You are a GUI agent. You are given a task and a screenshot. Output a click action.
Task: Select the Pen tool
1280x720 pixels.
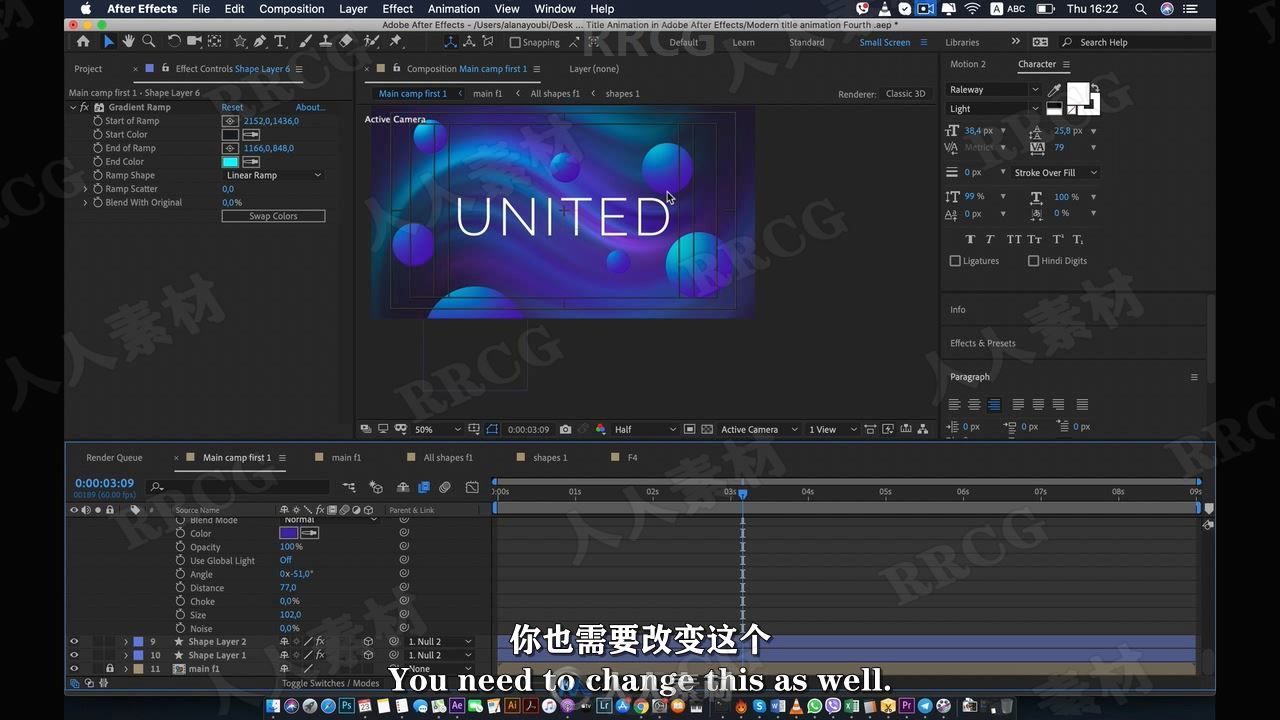(260, 41)
